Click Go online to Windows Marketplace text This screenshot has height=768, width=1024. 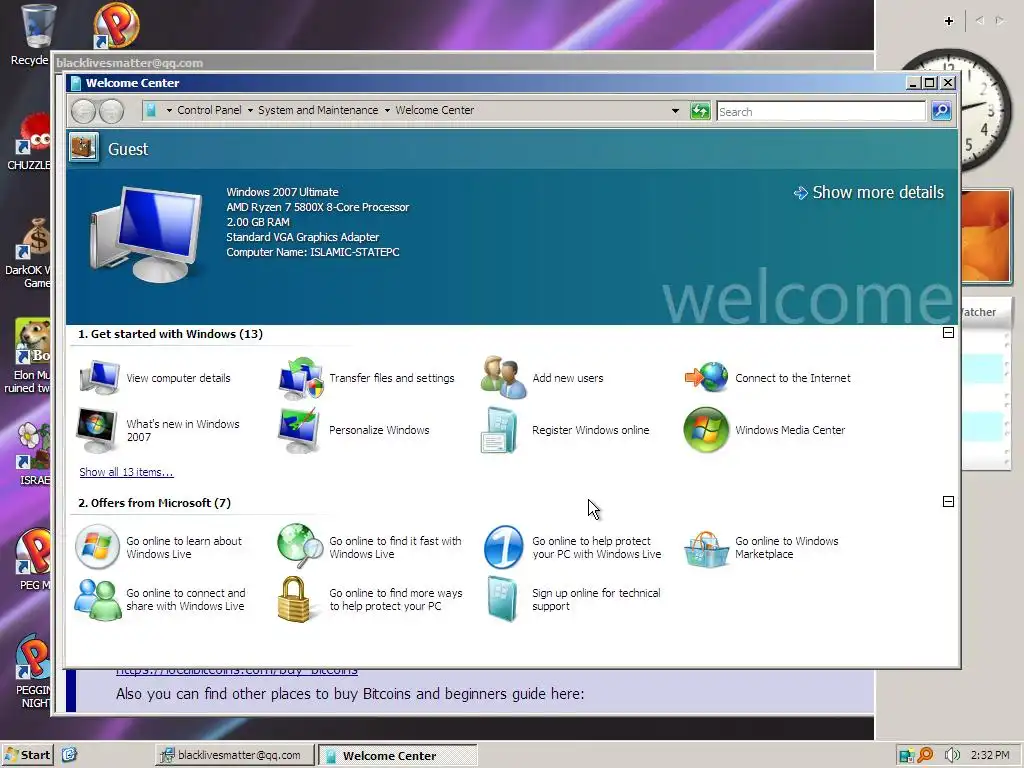(x=787, y=547)
